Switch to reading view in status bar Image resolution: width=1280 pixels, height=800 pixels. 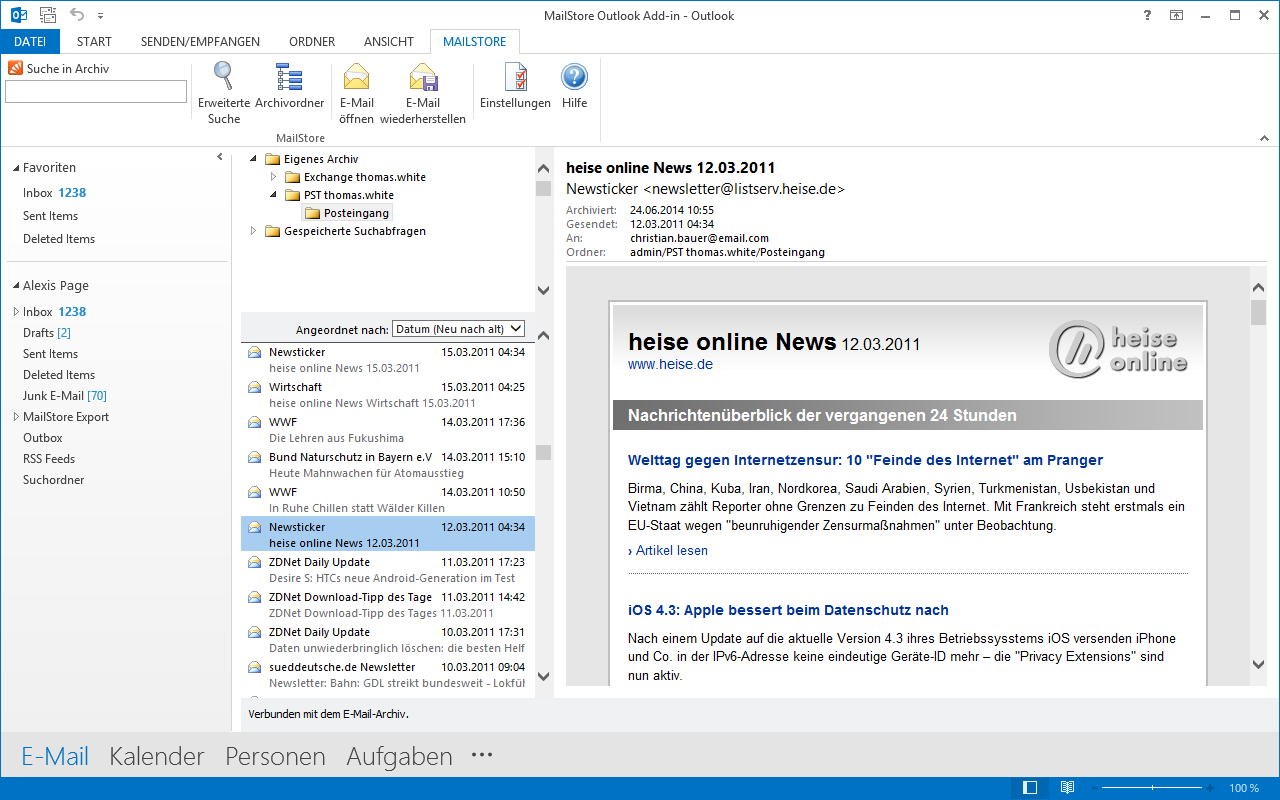pyautogui.click(x=1067, y=788)
